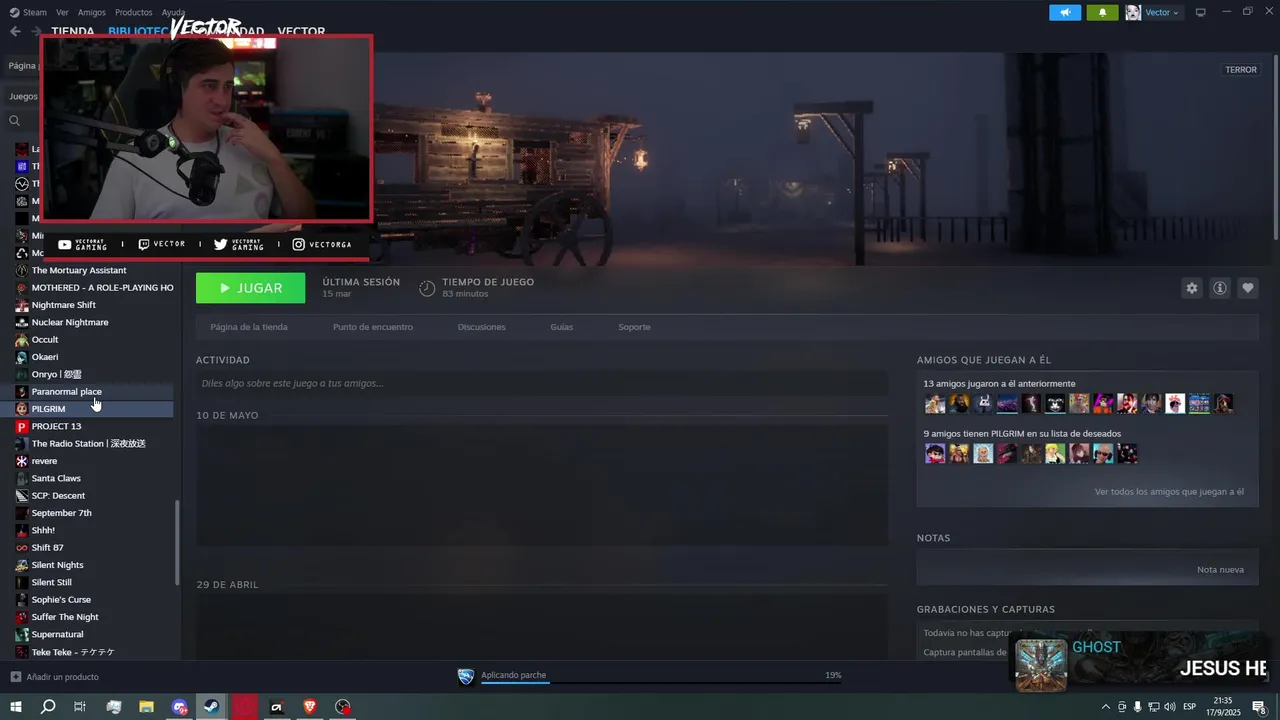Click the Aplicando parche download progress bar
Image resolution: width=1280 pixels, height=720 pixels.
(661, 682)
